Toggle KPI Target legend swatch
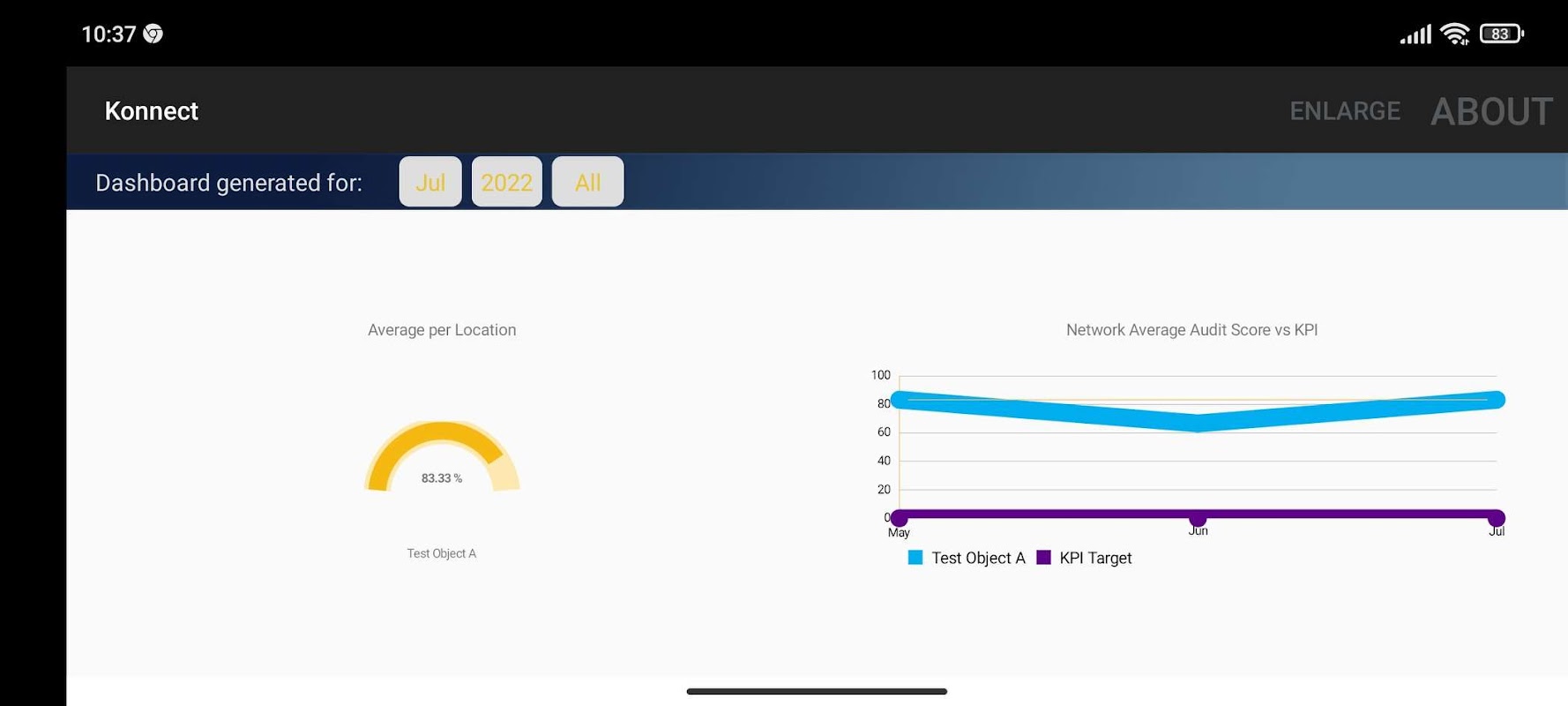 pos(1043,558)
